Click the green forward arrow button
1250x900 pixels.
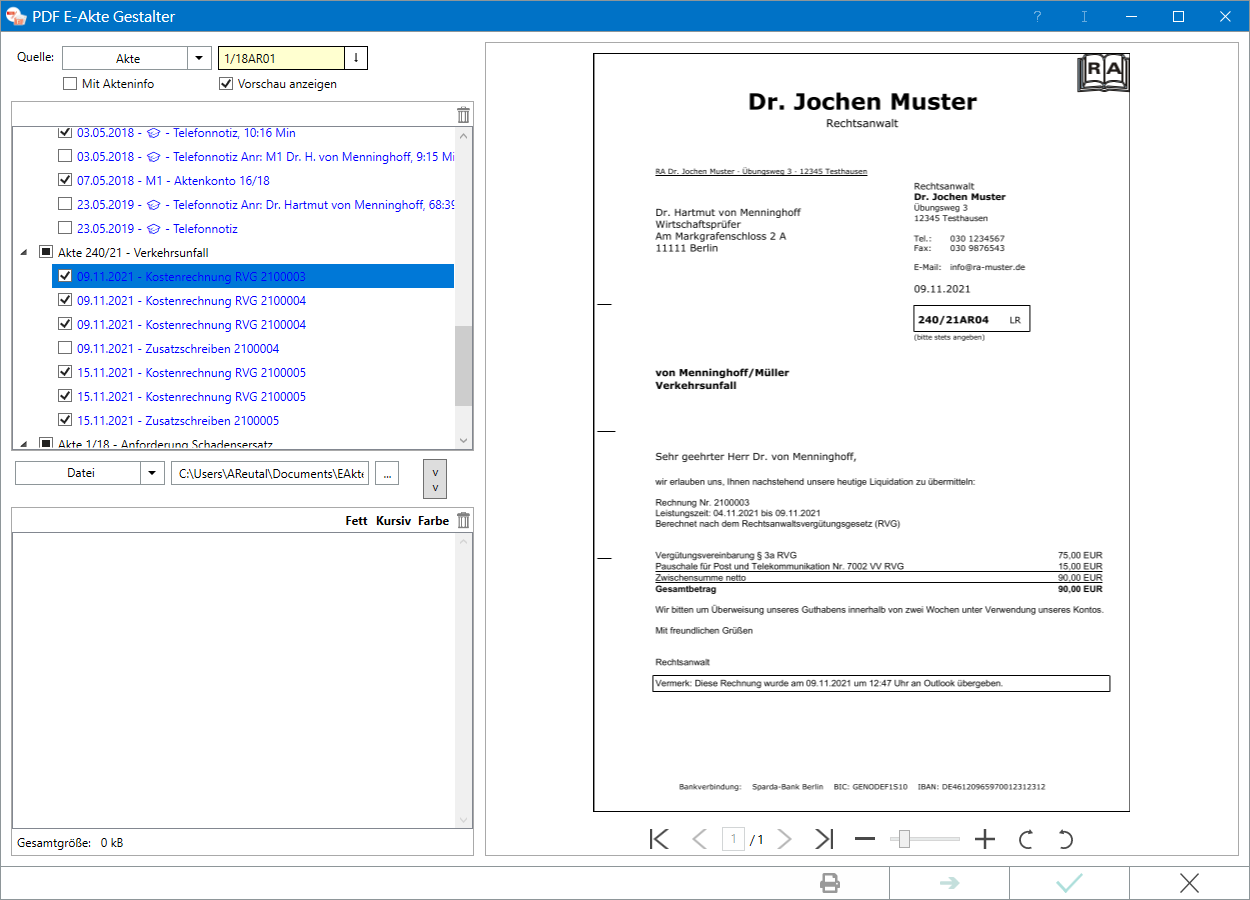tap(949, 883)
